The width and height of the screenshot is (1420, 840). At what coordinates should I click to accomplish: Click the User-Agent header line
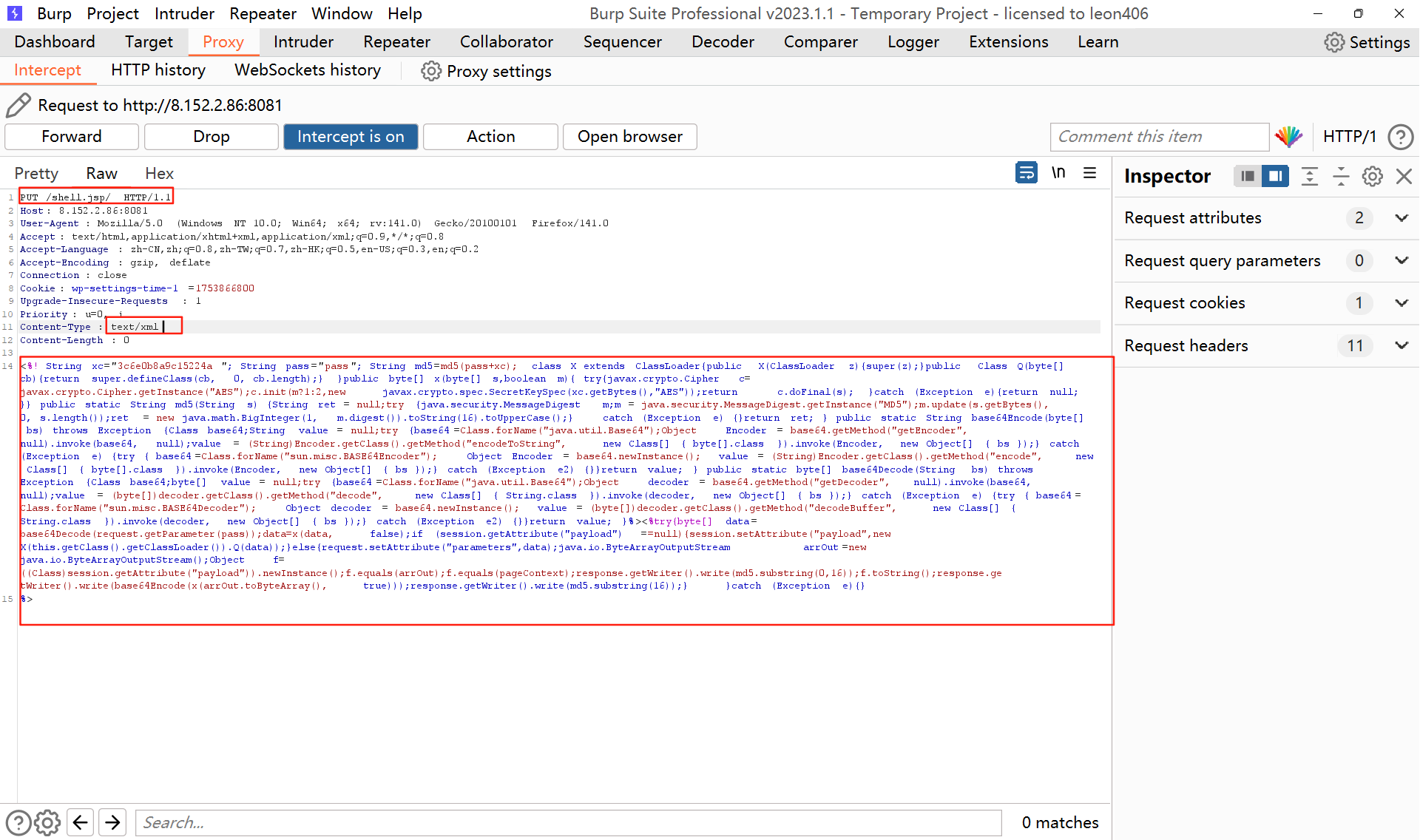coord(314,223)
